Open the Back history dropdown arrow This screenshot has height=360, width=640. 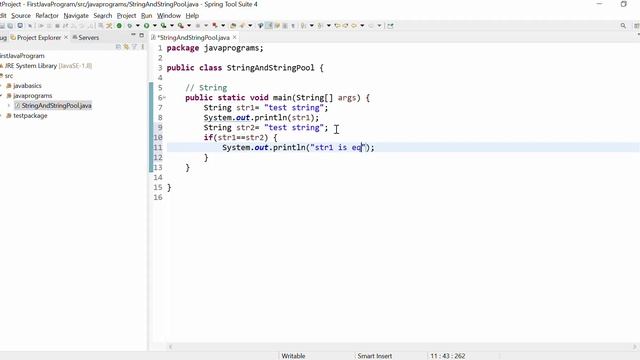click(x=362, y=26)
